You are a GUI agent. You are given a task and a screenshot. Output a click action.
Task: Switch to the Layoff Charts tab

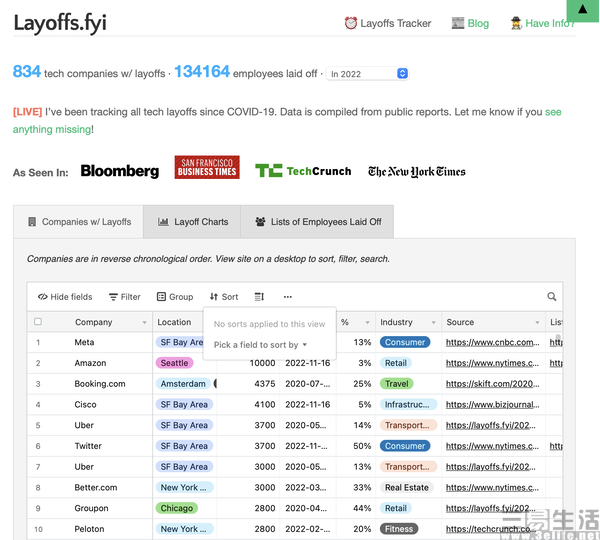tap(192, 222)
